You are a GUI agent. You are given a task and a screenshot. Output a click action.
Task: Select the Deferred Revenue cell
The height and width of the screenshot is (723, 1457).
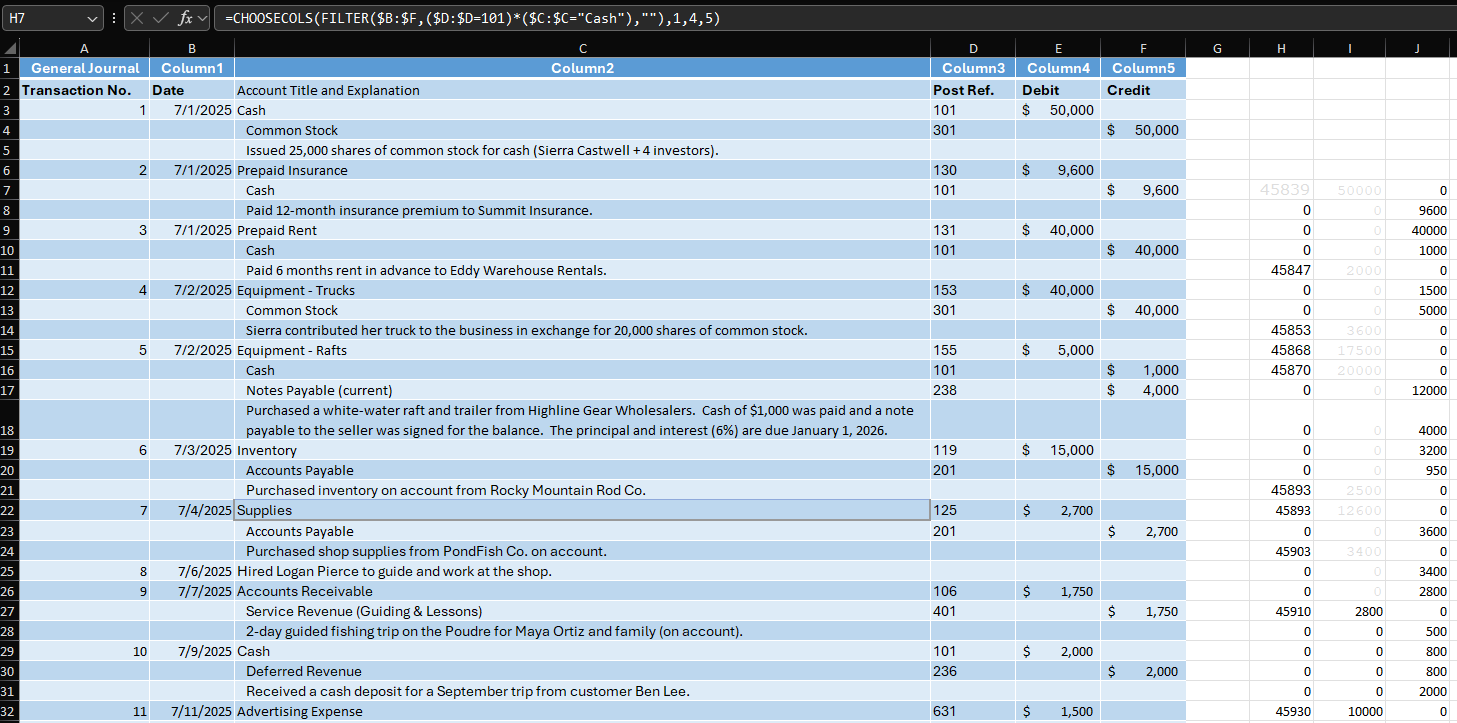[304, 671]
